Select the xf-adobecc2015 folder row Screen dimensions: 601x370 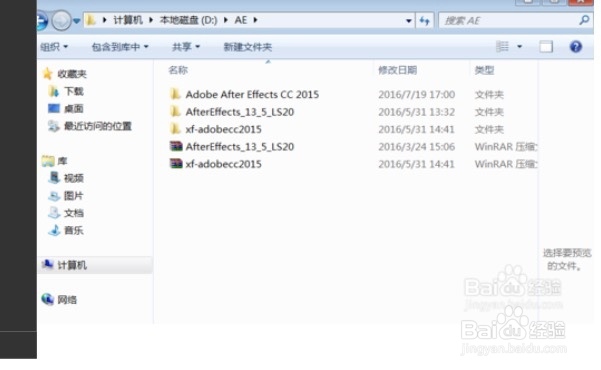pyautogui.click(x=223, y=129)
